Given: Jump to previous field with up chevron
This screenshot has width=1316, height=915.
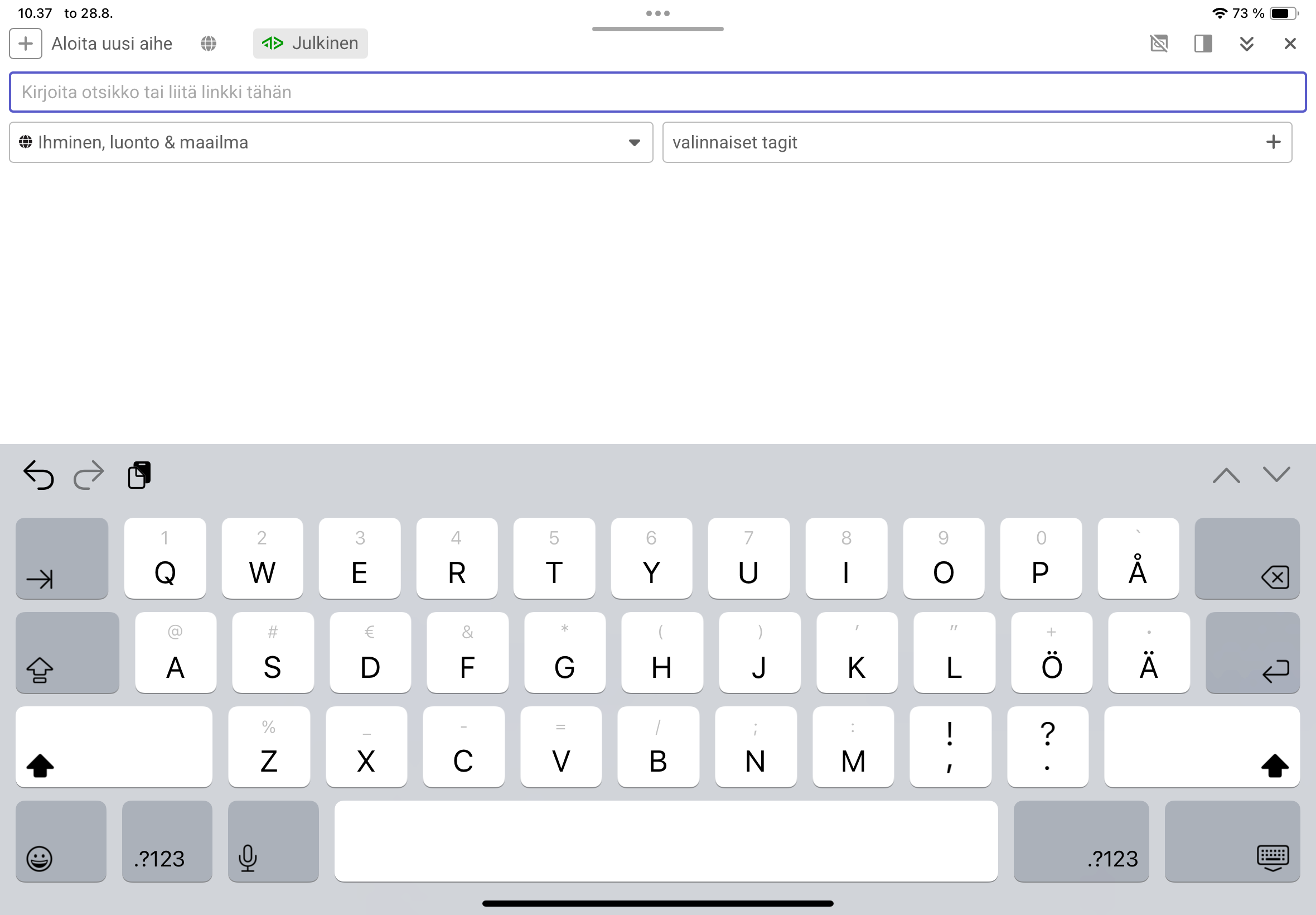Looking at the screenshot, I should [x=1226, y=475].
